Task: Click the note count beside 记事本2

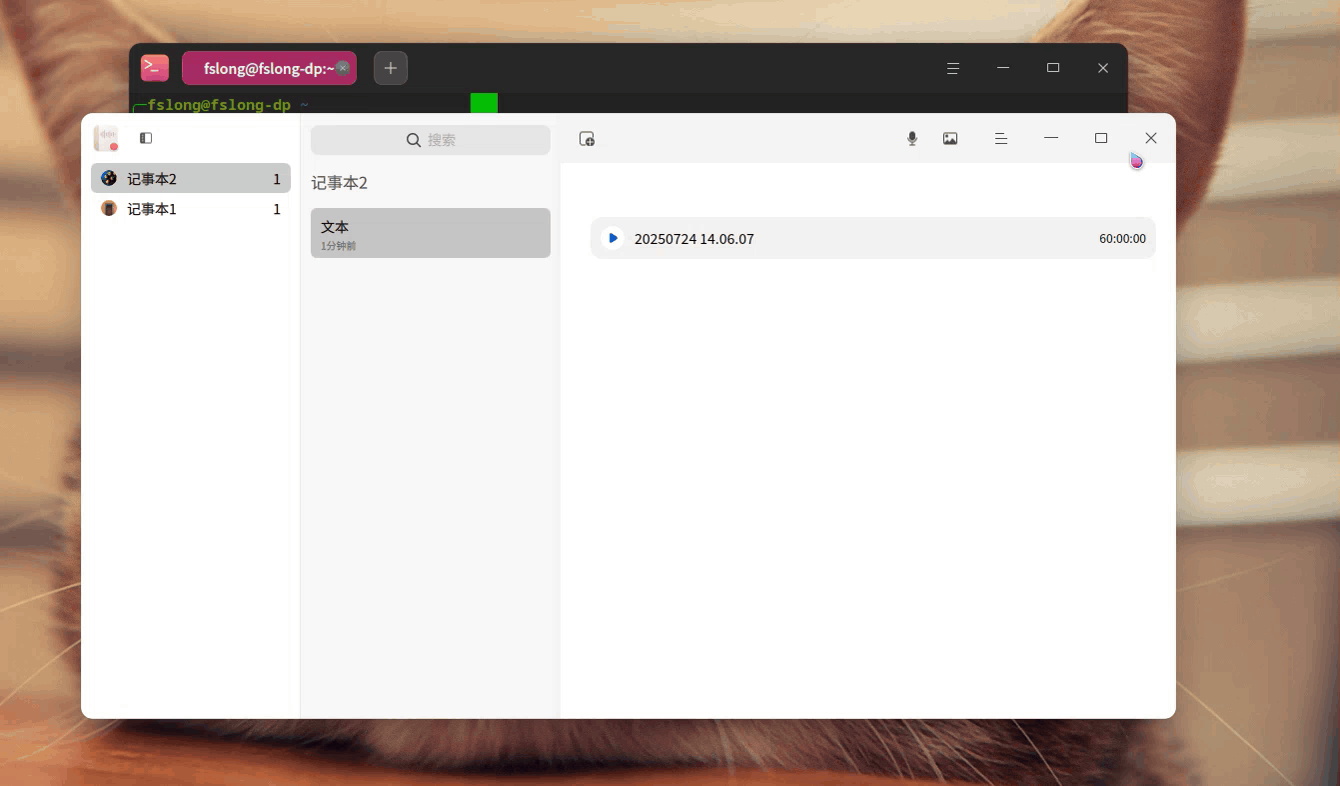Action: tap(277, 179)
